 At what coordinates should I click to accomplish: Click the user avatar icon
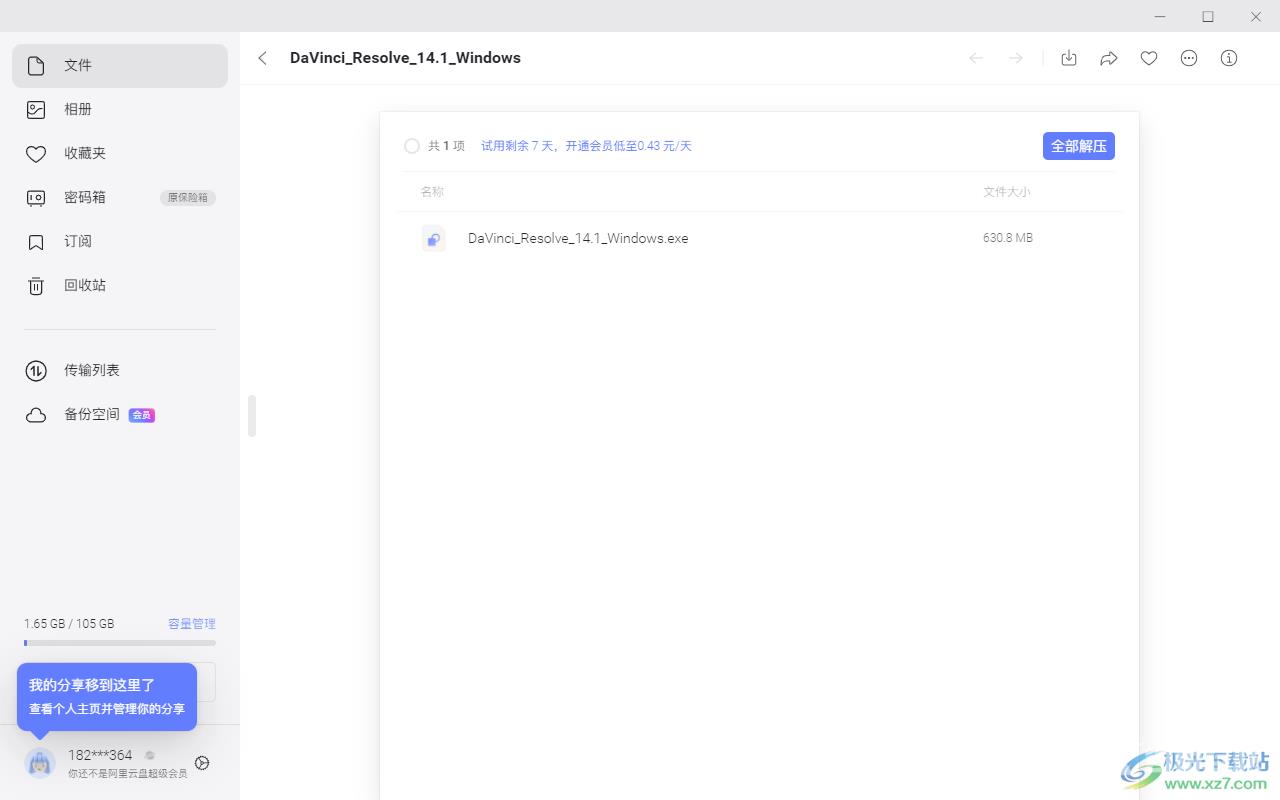[40, 763]
